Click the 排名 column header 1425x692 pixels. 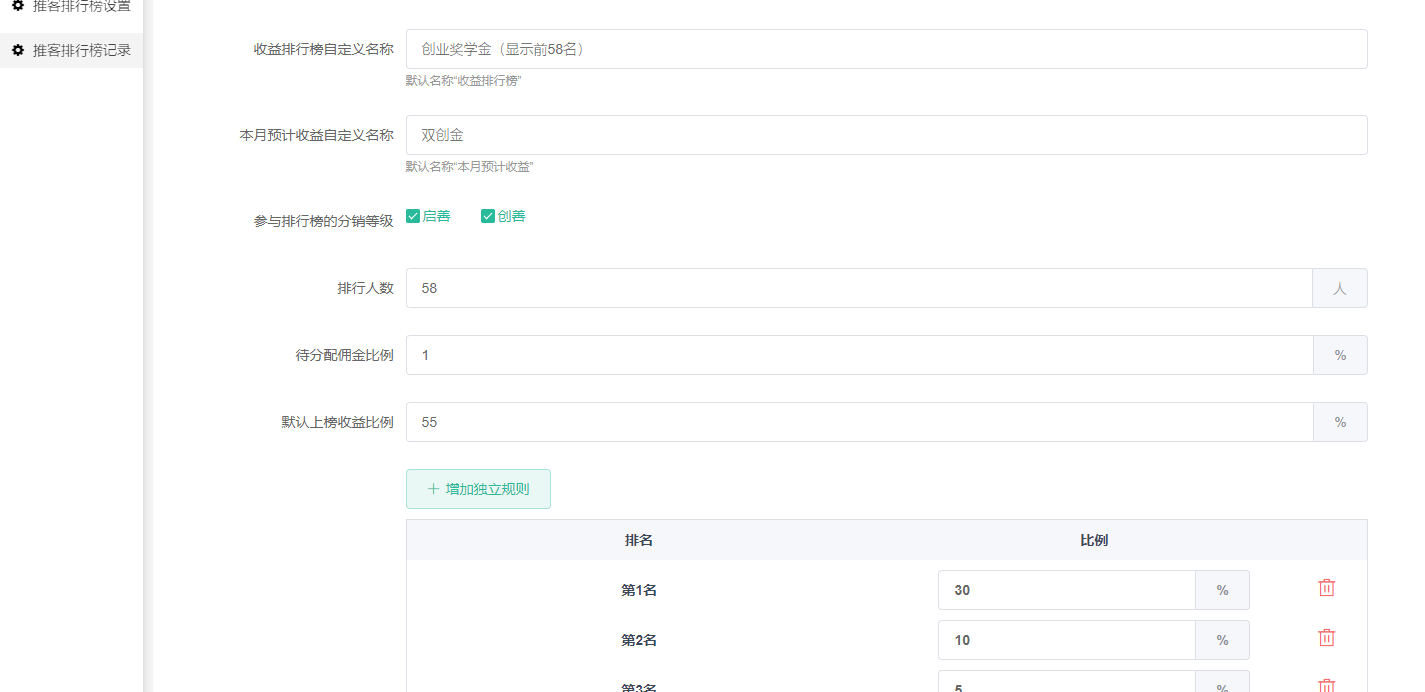point(639,540)
